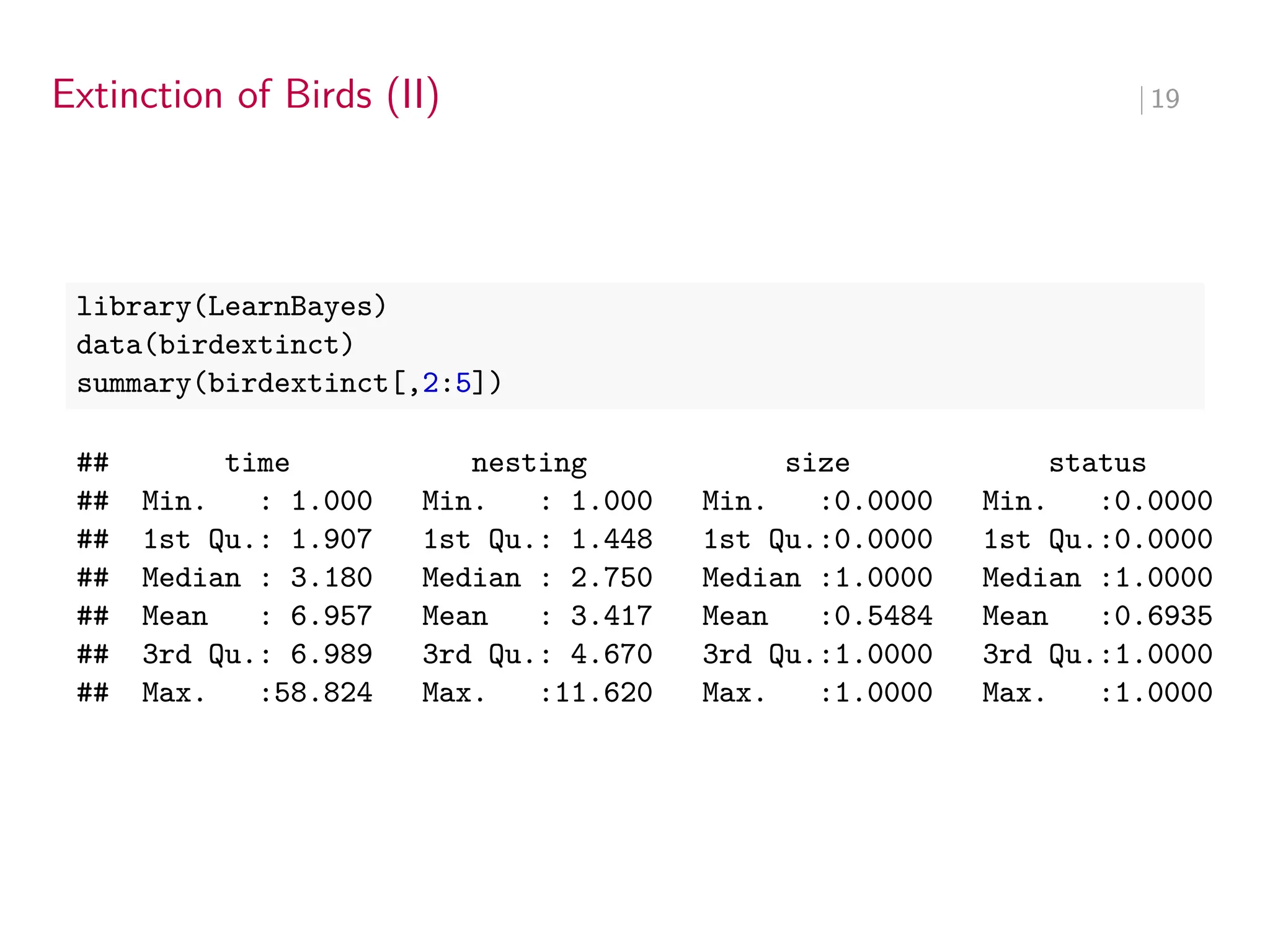Screen dimensions: 1270x952
Task: Click the status Min. value 0.0000
Action: coord(1164,501)
